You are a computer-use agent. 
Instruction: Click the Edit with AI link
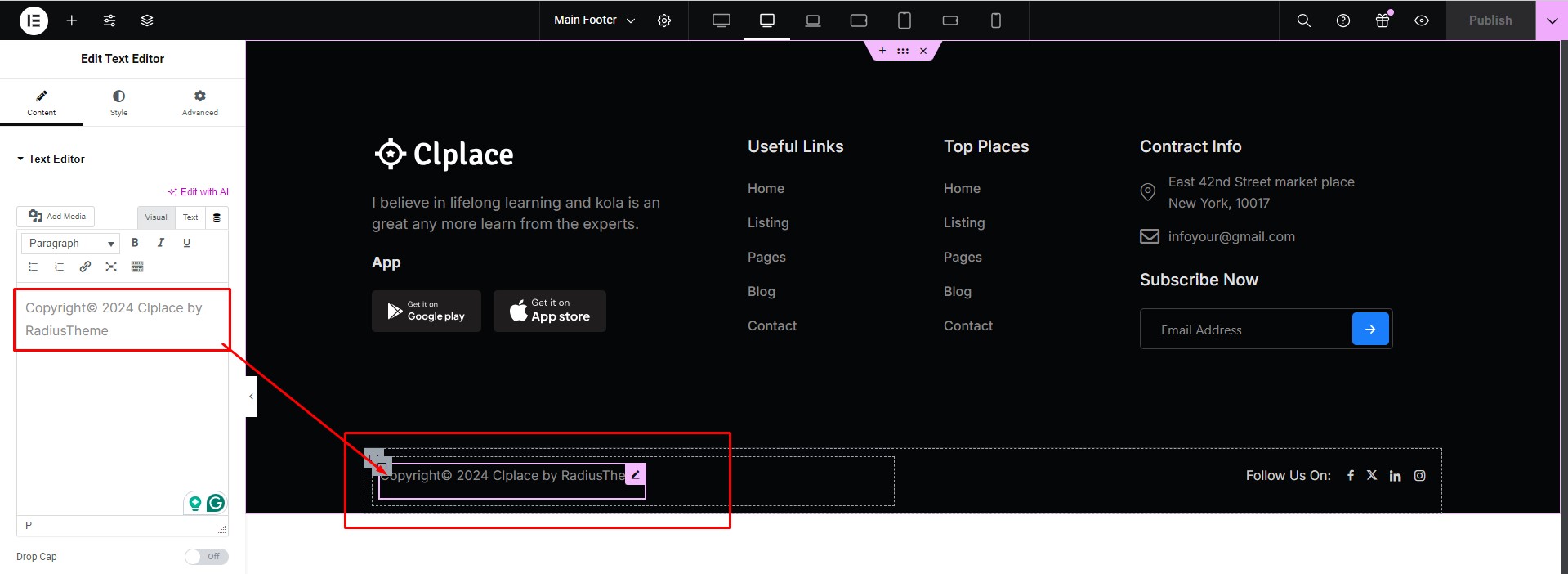coord(199,192)
